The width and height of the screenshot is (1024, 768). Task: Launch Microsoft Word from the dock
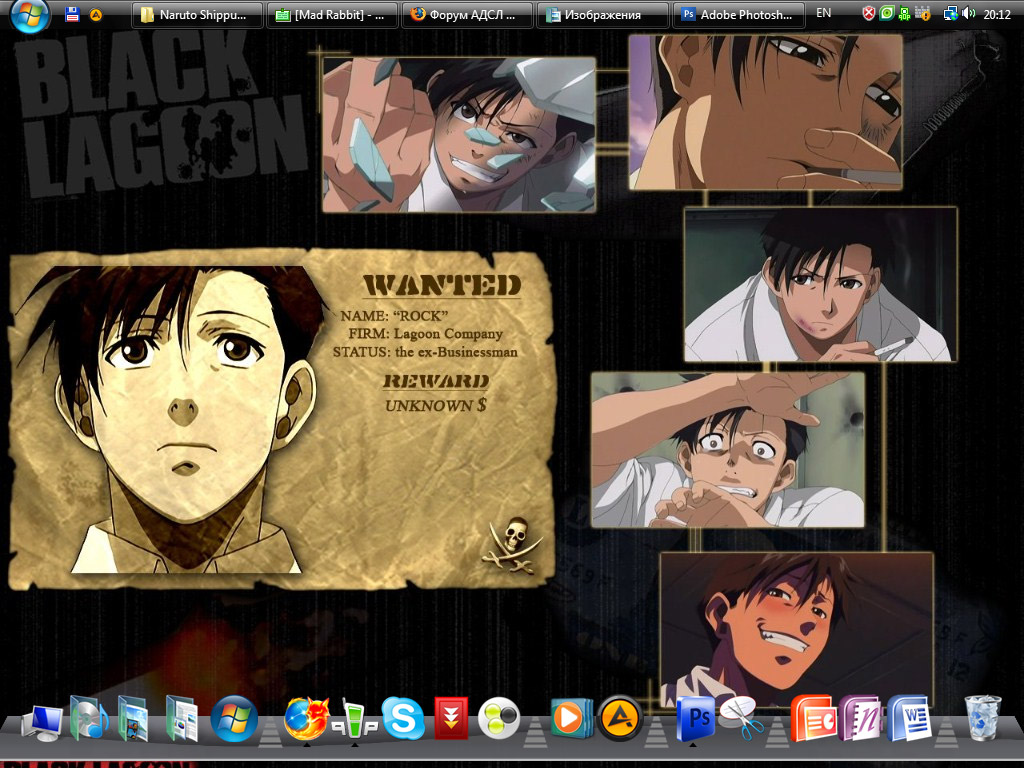click(x=908, y=718)
